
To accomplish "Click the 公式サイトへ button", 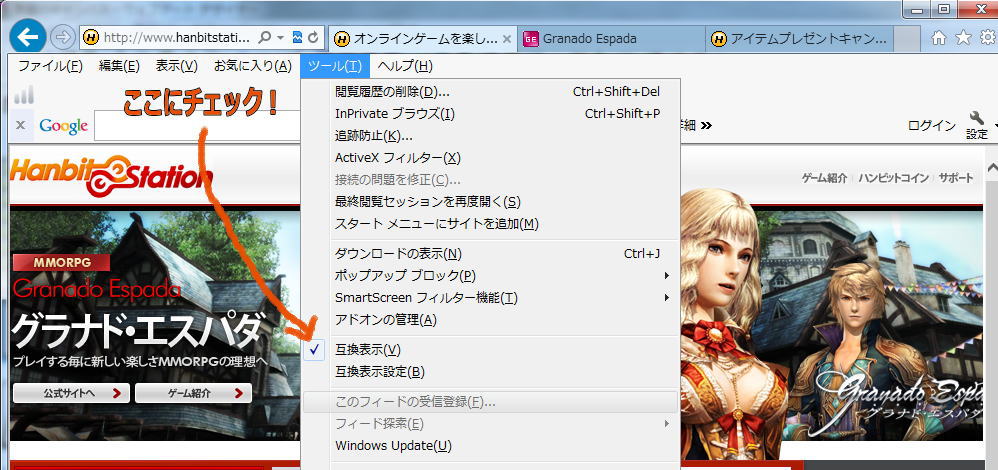I will [x=71, y=393].
